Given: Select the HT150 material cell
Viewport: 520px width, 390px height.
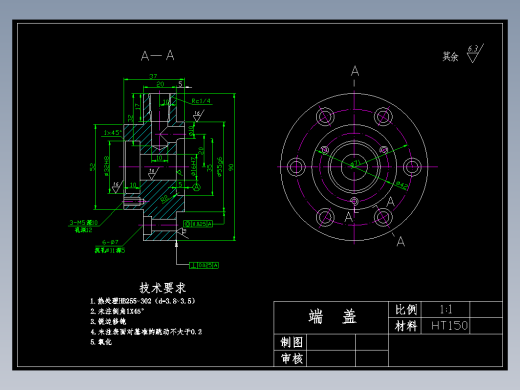Looking at the screenshot, I should 446,326.
